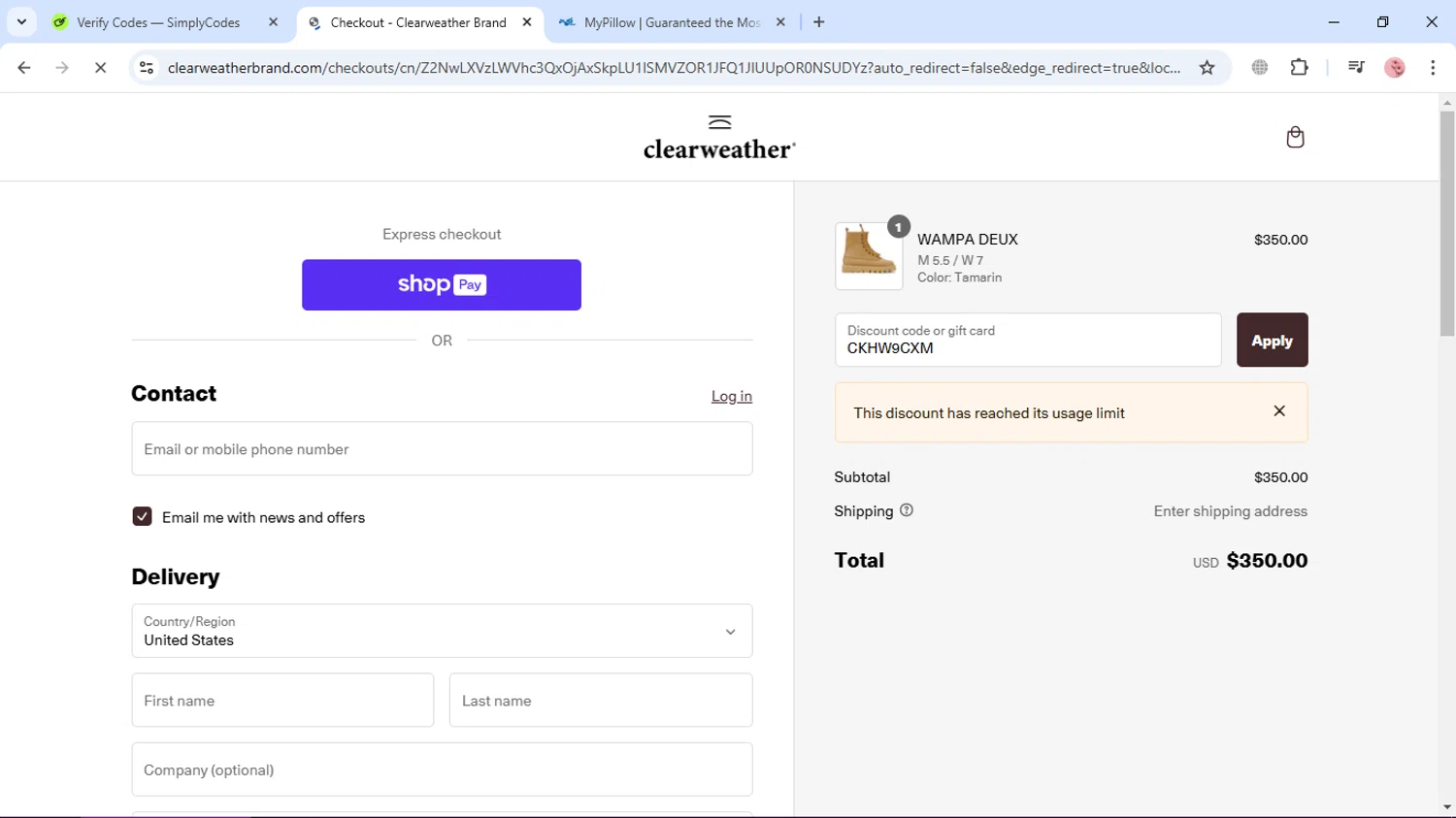Viewport: 1456px width, 818px height.
Task: Click the page scroll down arrow
Action: pyautogui.click(x=1447, y=807)
